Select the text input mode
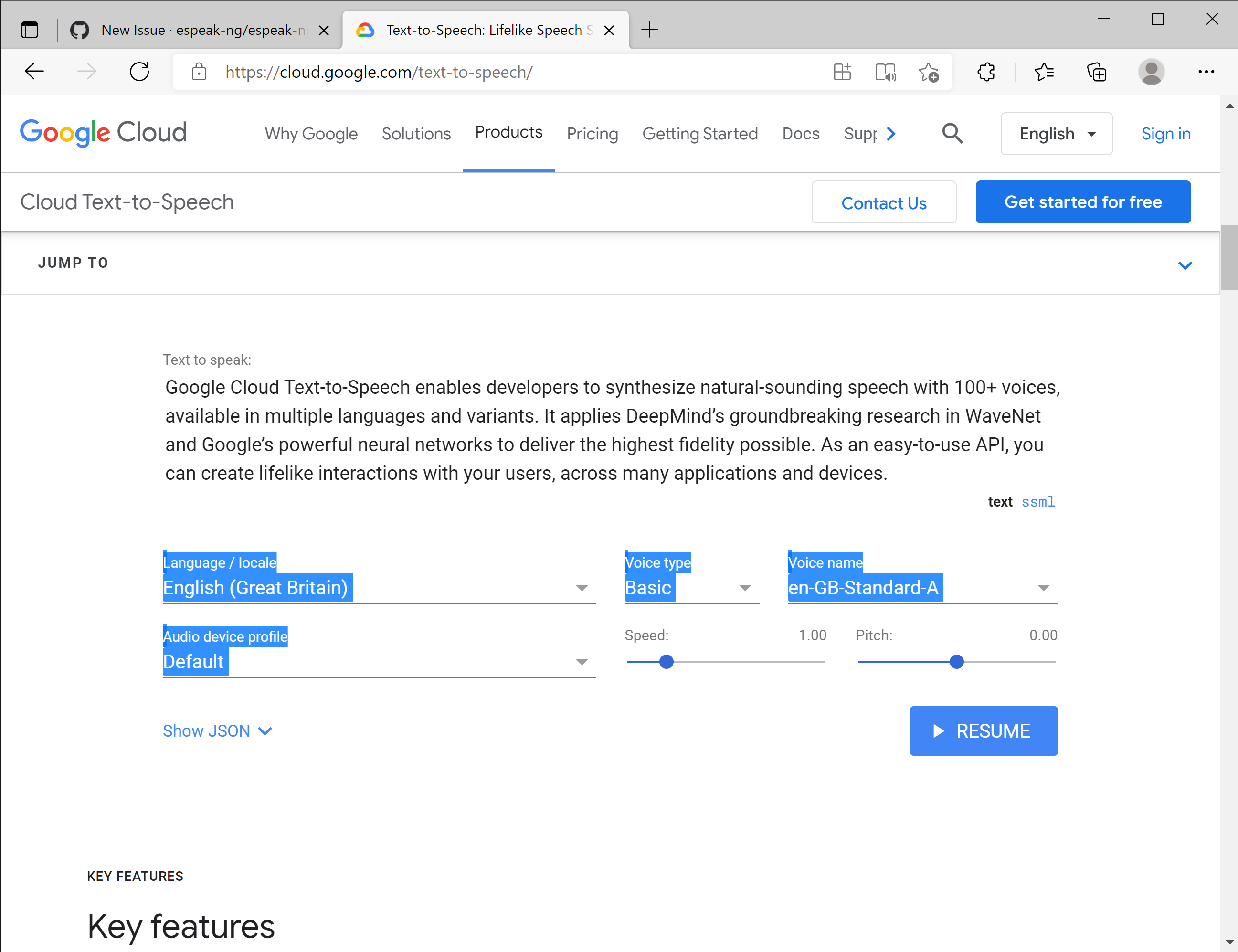This screenshot has width=1238, height=952. [x=1000, y=502]
